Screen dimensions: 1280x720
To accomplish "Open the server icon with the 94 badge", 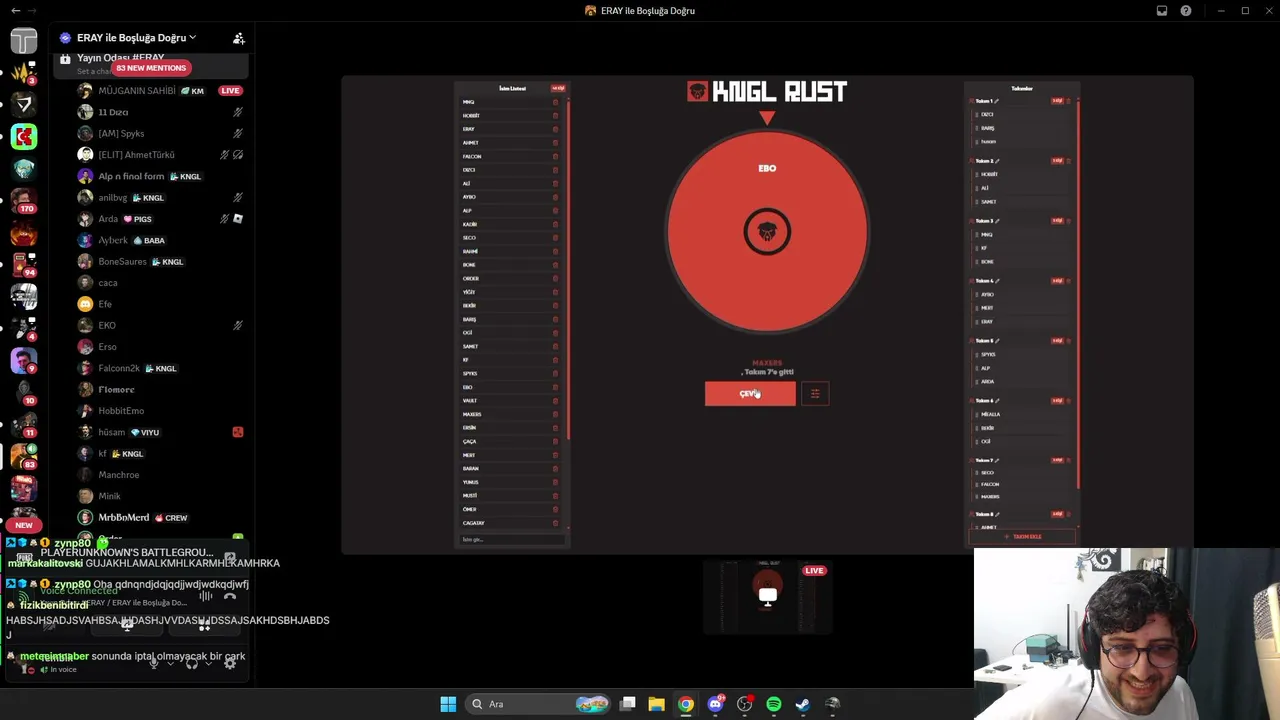I will coord(24,264).
